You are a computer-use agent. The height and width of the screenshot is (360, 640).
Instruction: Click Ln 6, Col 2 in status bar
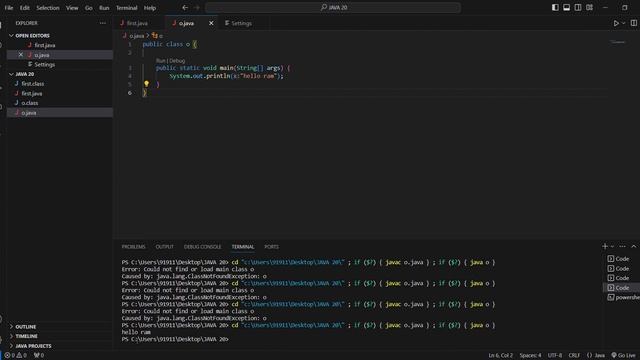pos(500,356)
